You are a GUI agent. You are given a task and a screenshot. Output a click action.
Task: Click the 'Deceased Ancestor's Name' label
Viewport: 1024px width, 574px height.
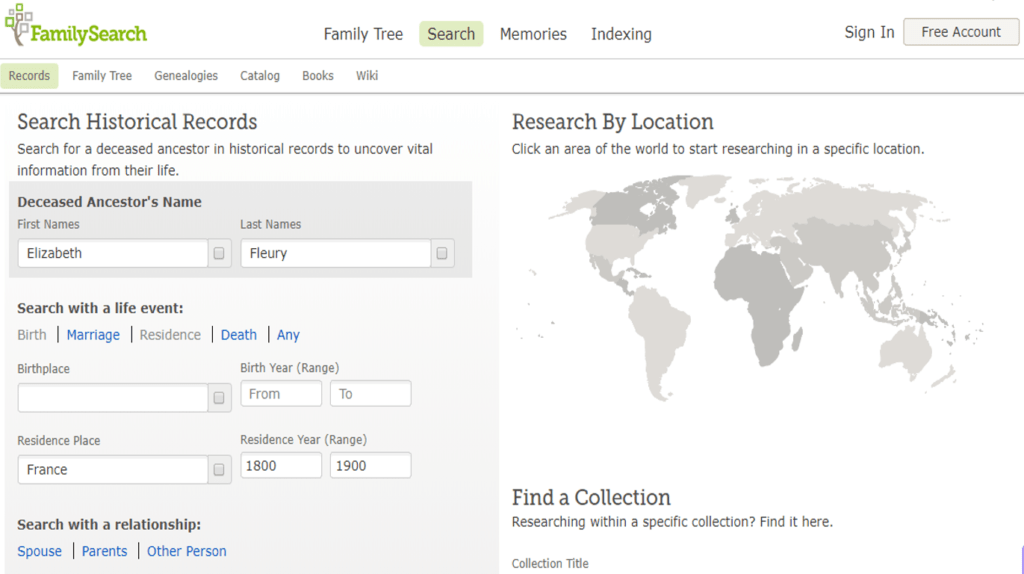(x=109, y=202)
